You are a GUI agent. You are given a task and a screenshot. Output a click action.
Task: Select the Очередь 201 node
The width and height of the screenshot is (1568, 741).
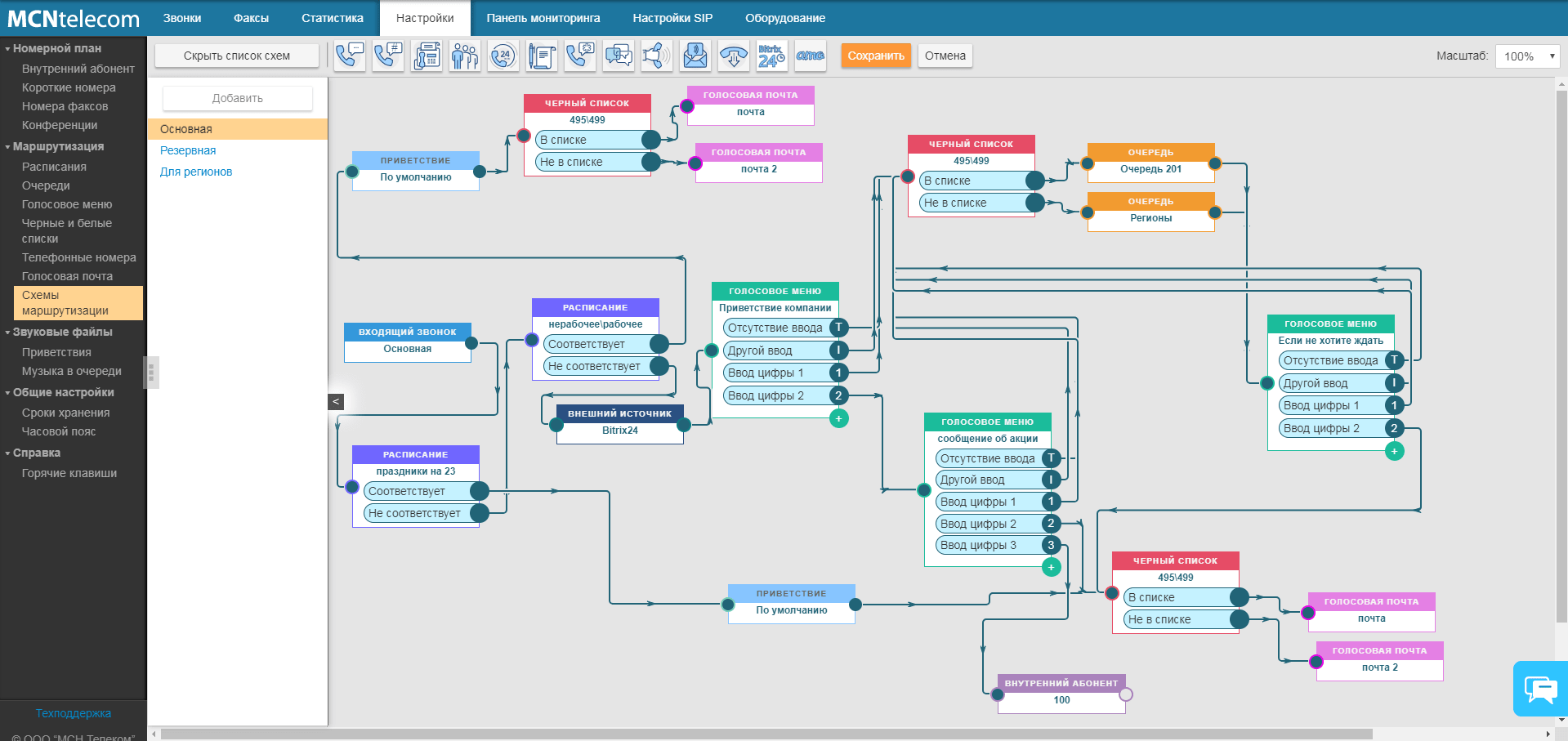coord(1151,163)
